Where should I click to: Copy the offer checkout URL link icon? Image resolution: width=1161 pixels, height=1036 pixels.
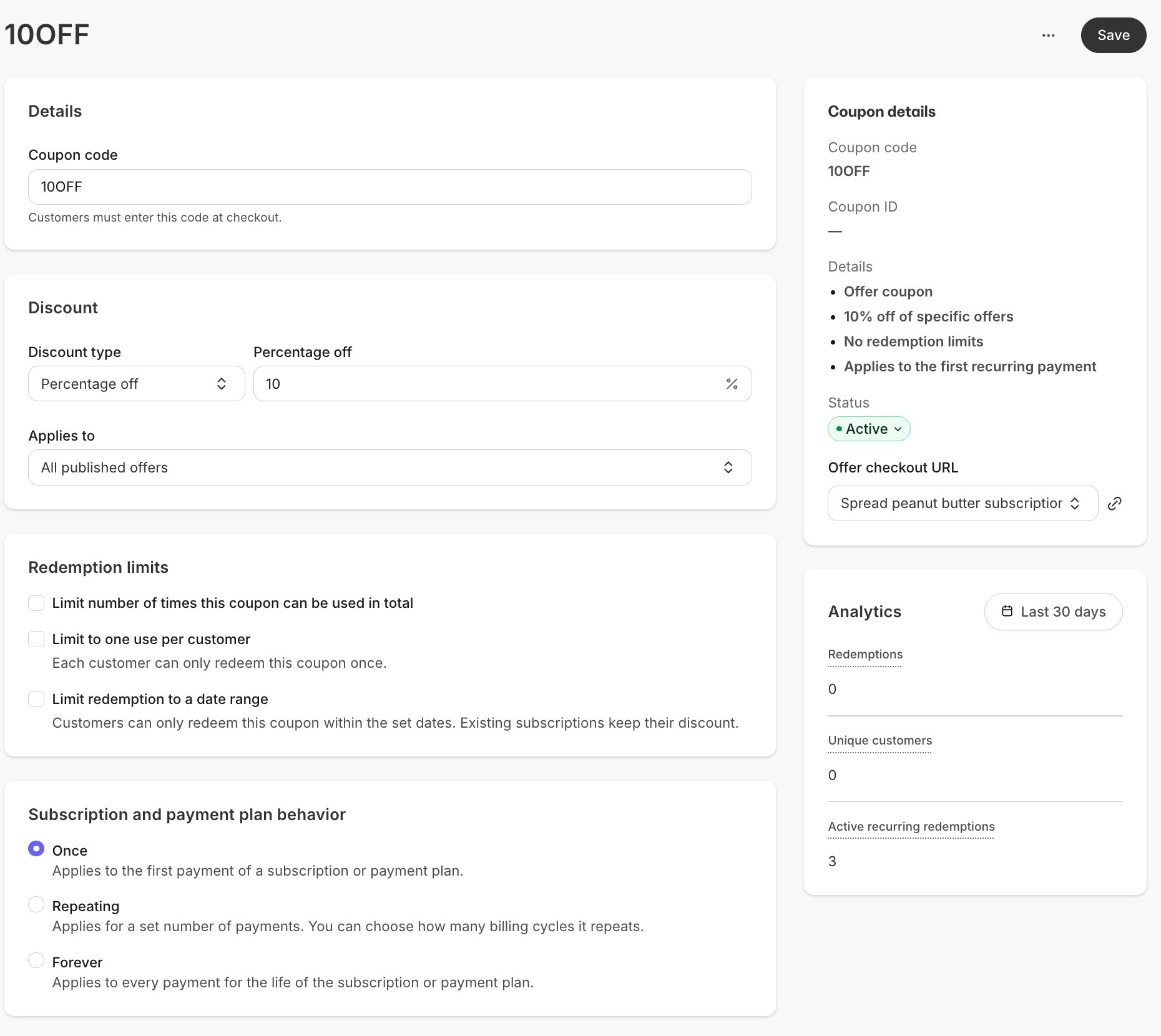click(x=1115, y=504)
